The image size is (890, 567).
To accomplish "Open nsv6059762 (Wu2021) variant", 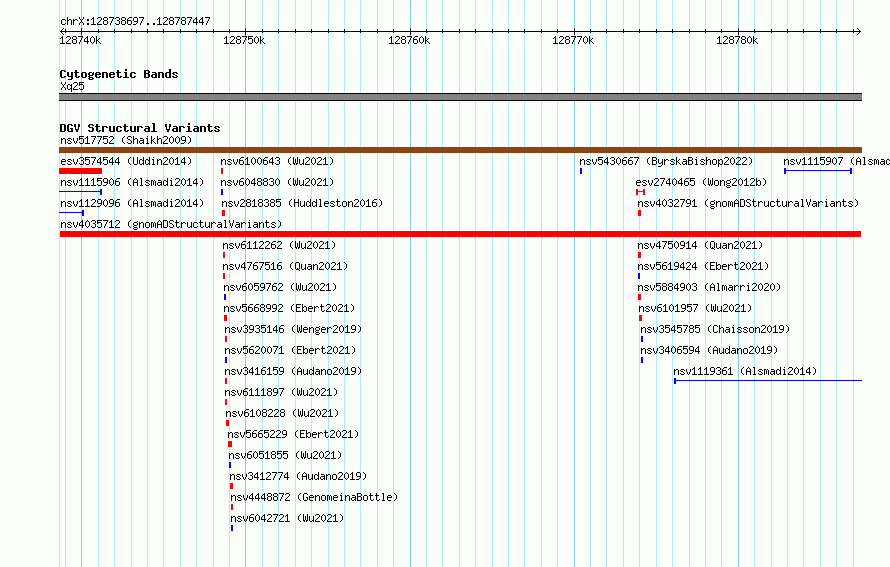I will coord(280,287).
